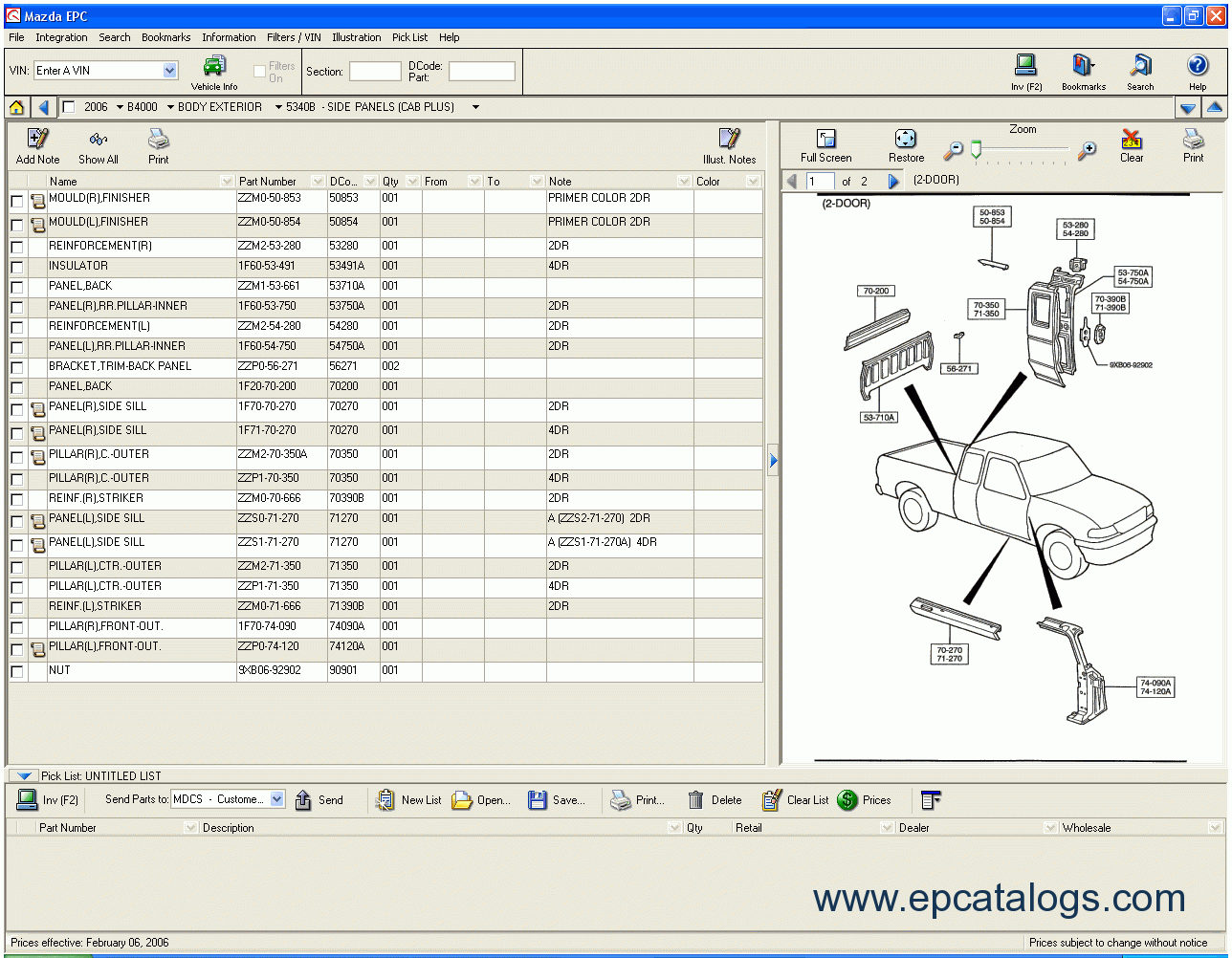Open the Note column filter dropdown
This screenshot has height=958, width=1232.
tap(684, 182)
